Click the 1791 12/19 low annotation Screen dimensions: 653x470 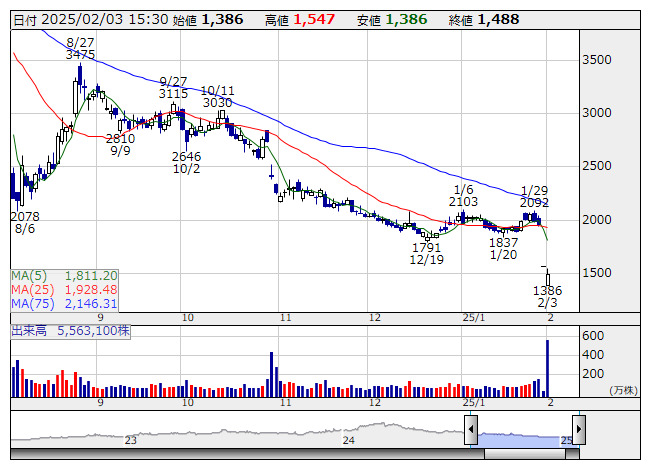[426, 254]
